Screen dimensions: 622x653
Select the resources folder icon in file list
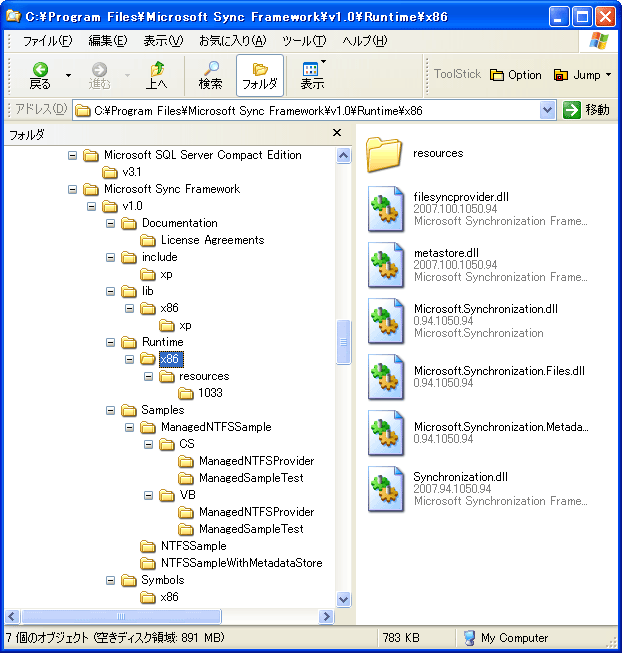click(384, 154)
